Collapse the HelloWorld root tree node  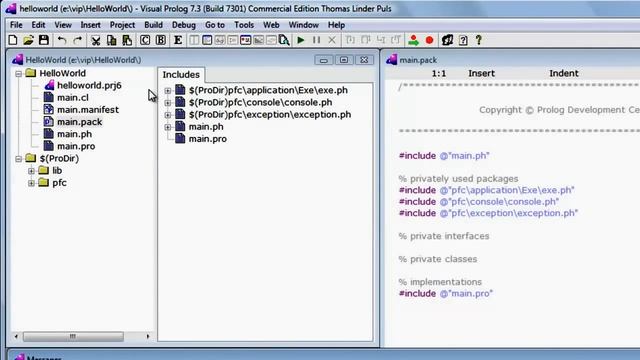(x=18, y=73)
